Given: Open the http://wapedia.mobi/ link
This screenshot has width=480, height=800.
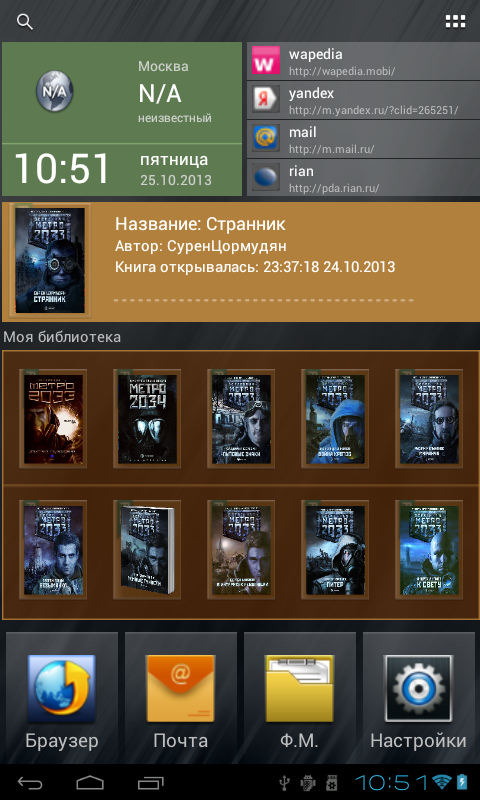Looking at the screenshot, I should click(x=342, y=71).
